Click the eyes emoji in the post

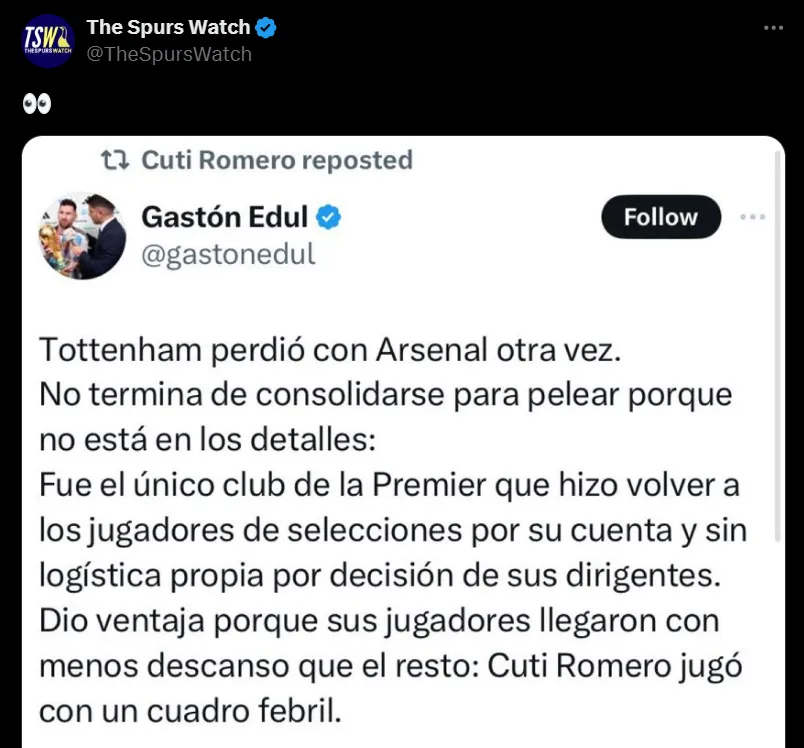[x=36, y=104]
